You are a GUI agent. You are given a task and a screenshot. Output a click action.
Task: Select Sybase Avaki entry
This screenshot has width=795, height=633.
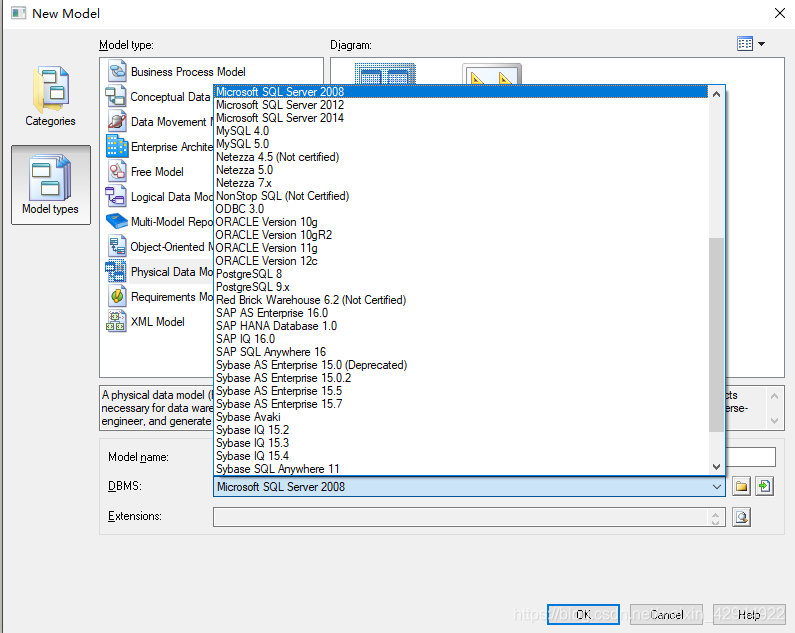point(461,417)
